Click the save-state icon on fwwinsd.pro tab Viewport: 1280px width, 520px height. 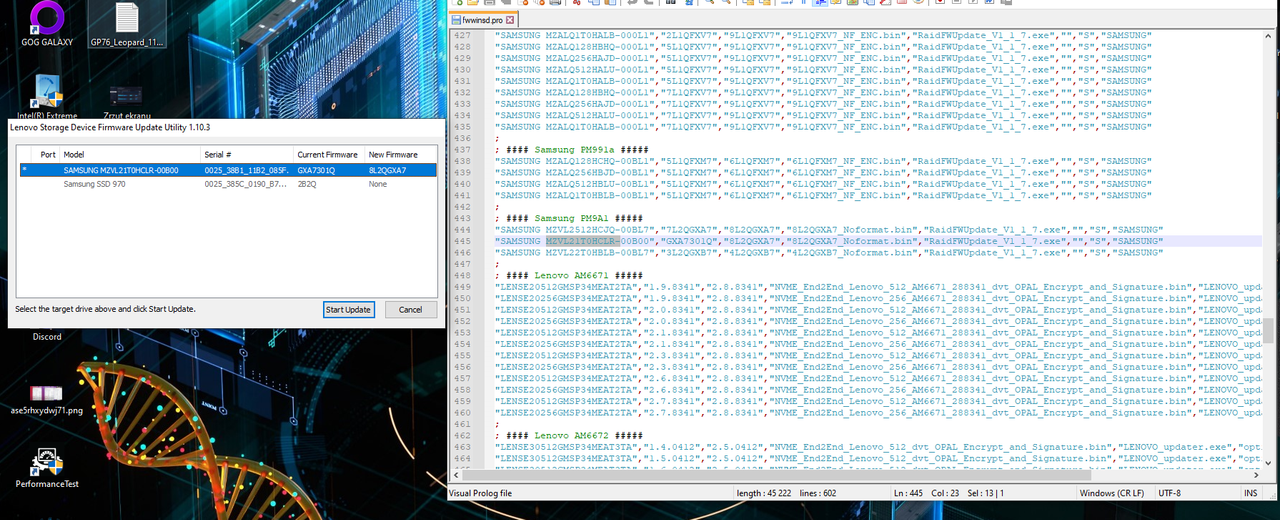click(x=456, y=19)
